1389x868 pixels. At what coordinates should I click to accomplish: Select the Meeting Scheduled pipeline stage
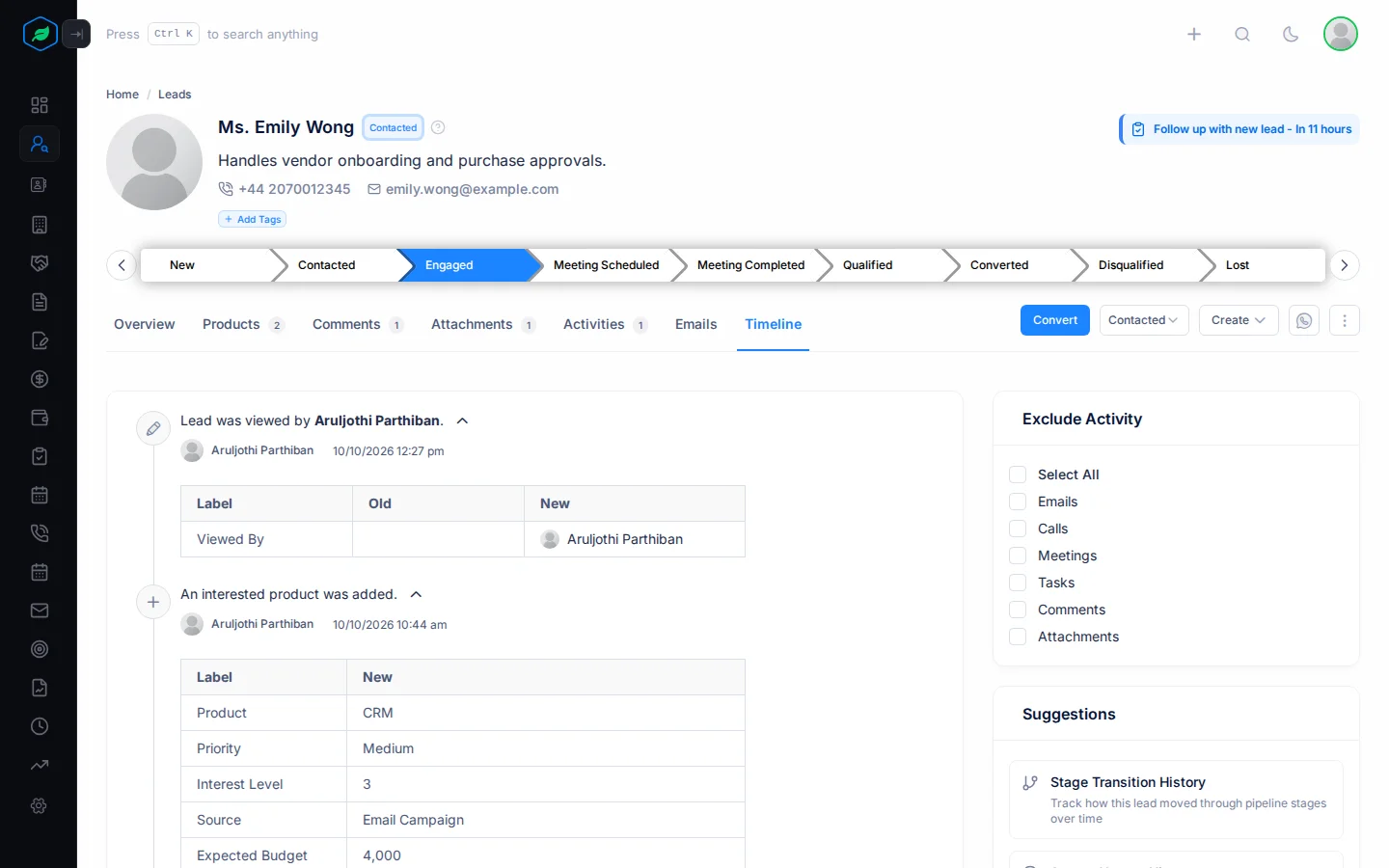(607, 265)
